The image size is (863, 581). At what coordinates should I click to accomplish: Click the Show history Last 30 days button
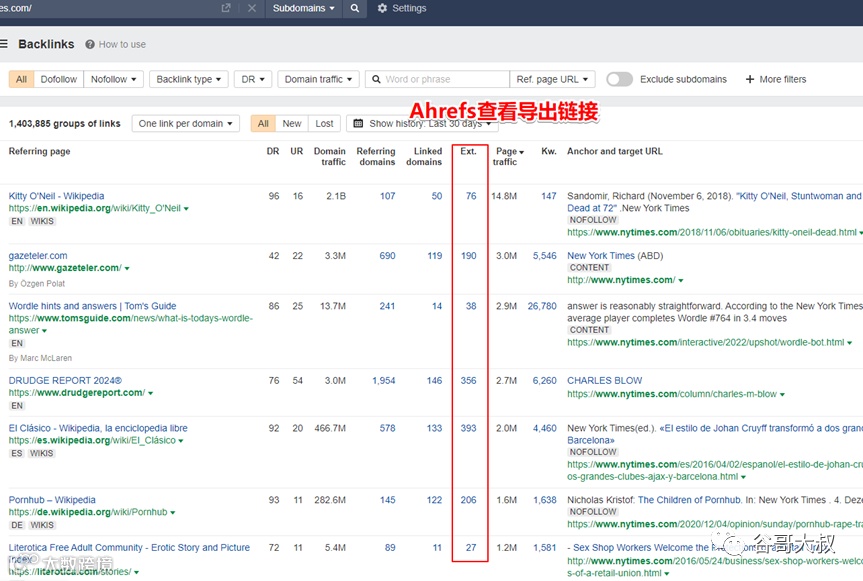422,123
